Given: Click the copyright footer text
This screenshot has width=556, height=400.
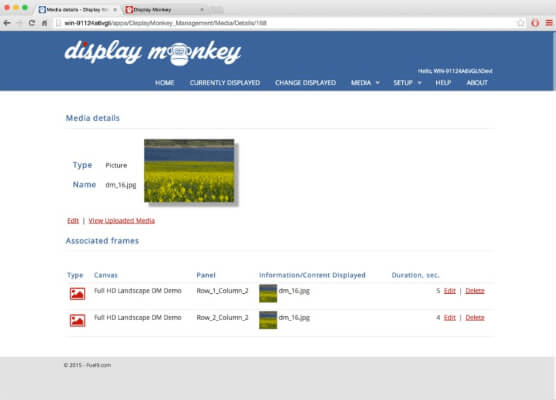Looking at the screenshot, I should pyautogui.click(x=87, y=365).
